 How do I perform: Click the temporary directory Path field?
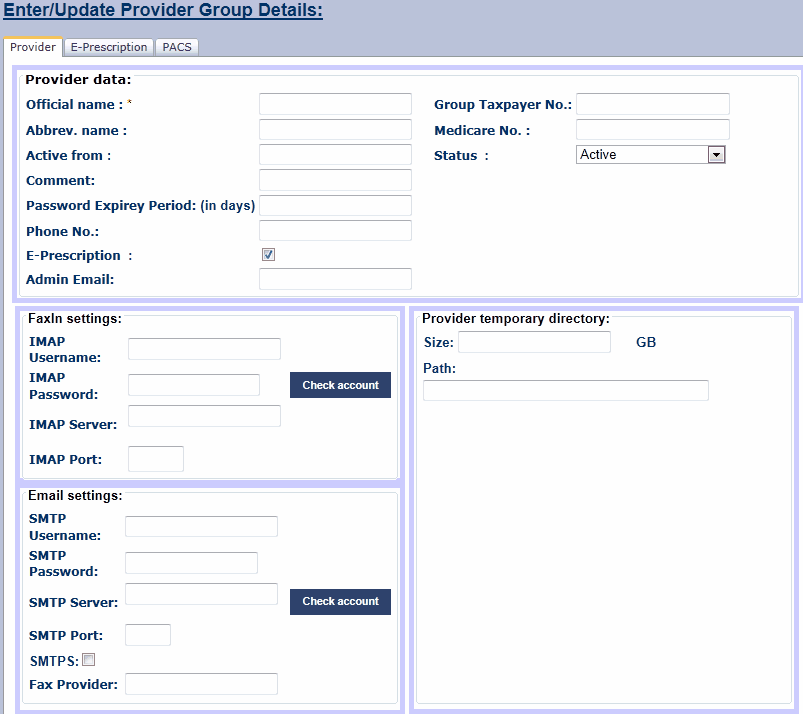point(565,390)
